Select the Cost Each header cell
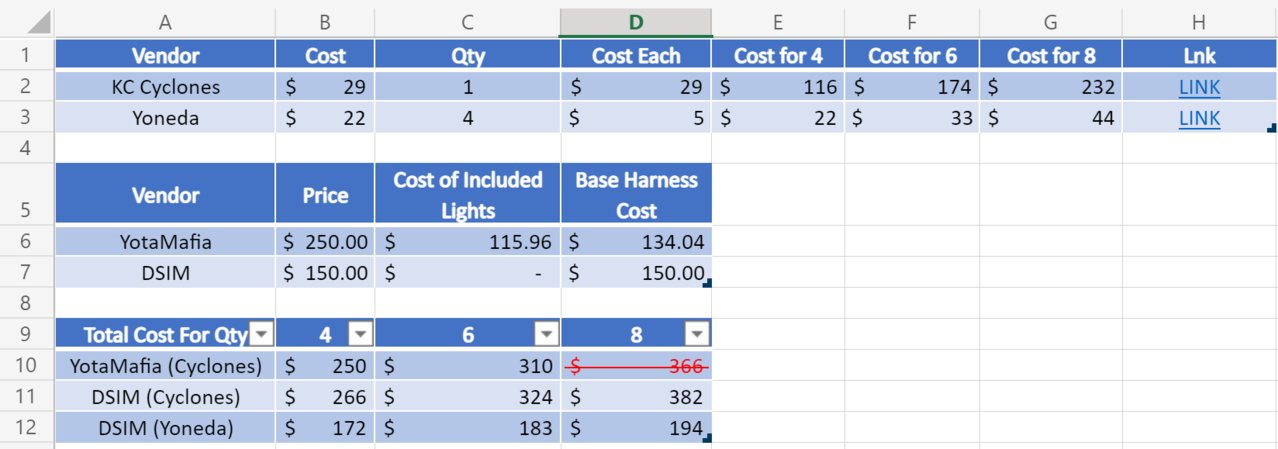The height and width of the screenshot is (449, 1278). (636, 56)
